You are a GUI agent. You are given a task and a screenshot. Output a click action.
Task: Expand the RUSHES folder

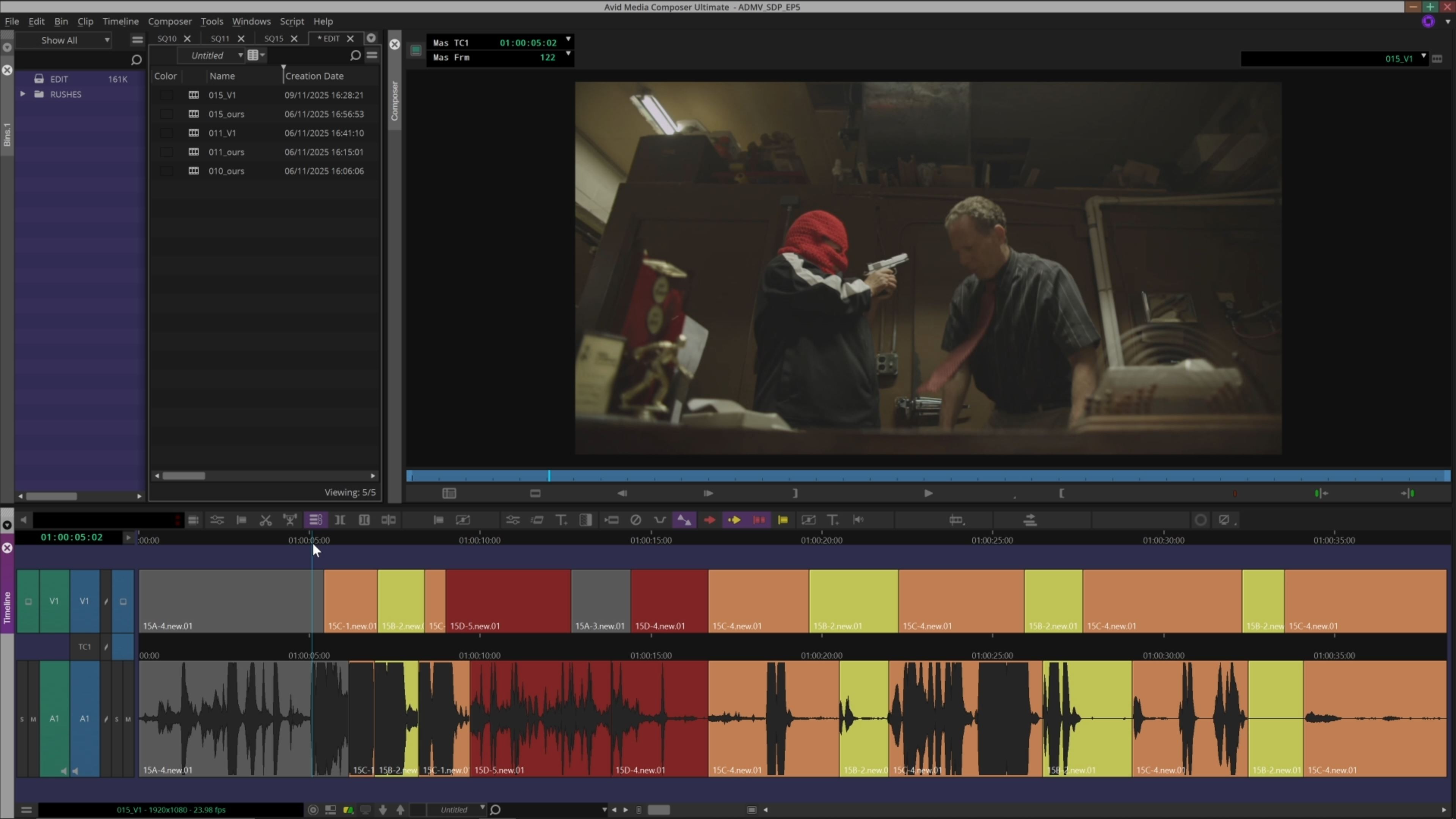23,94
